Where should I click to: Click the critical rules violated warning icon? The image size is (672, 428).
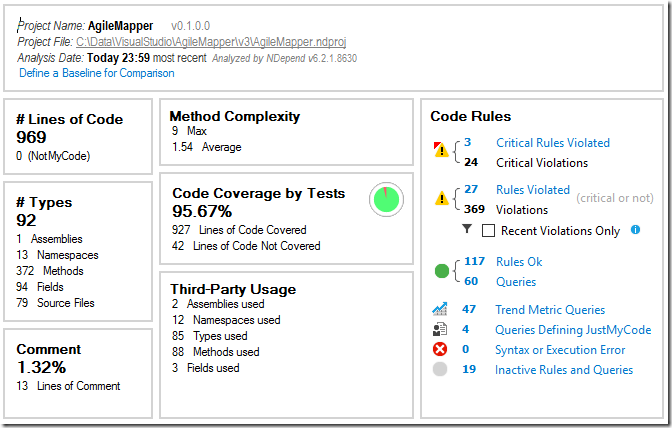441,150
